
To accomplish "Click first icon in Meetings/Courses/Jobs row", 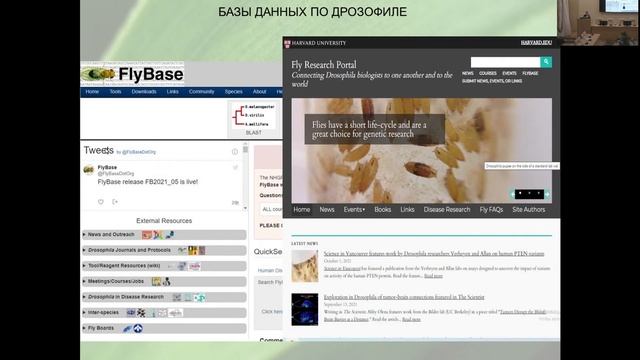I will (156, 282).
